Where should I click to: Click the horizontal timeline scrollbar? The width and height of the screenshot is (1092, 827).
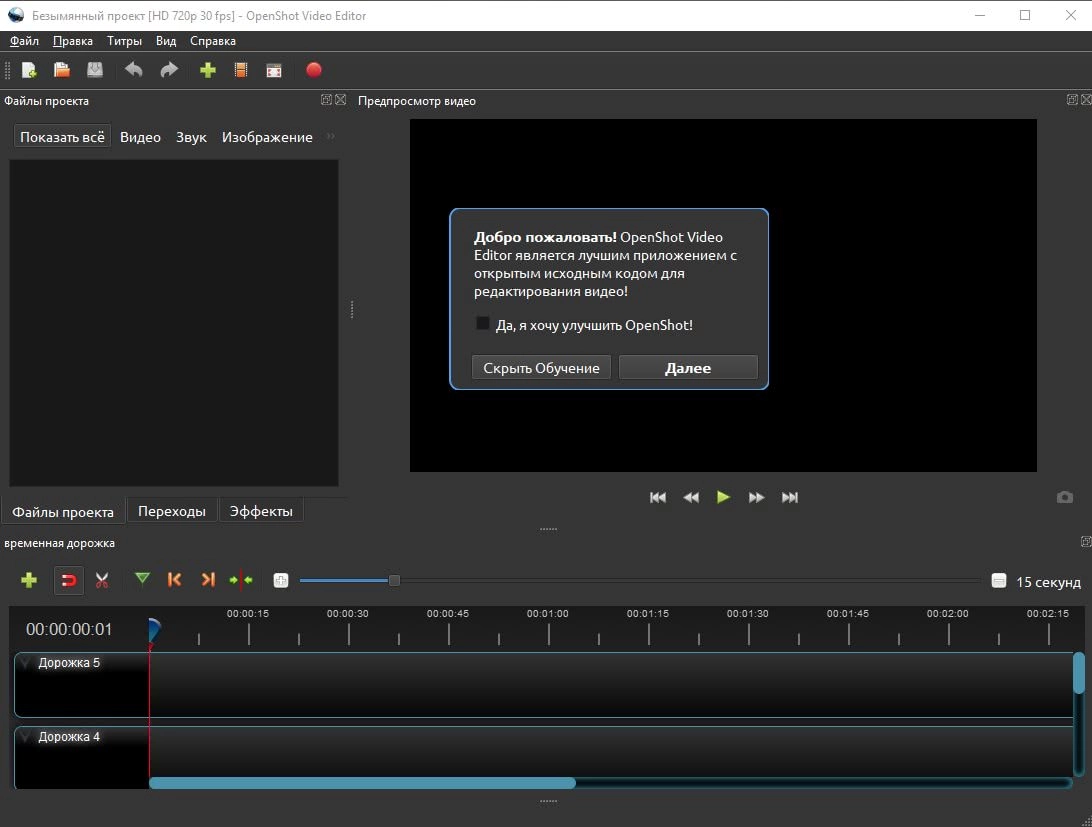point(362,783)
